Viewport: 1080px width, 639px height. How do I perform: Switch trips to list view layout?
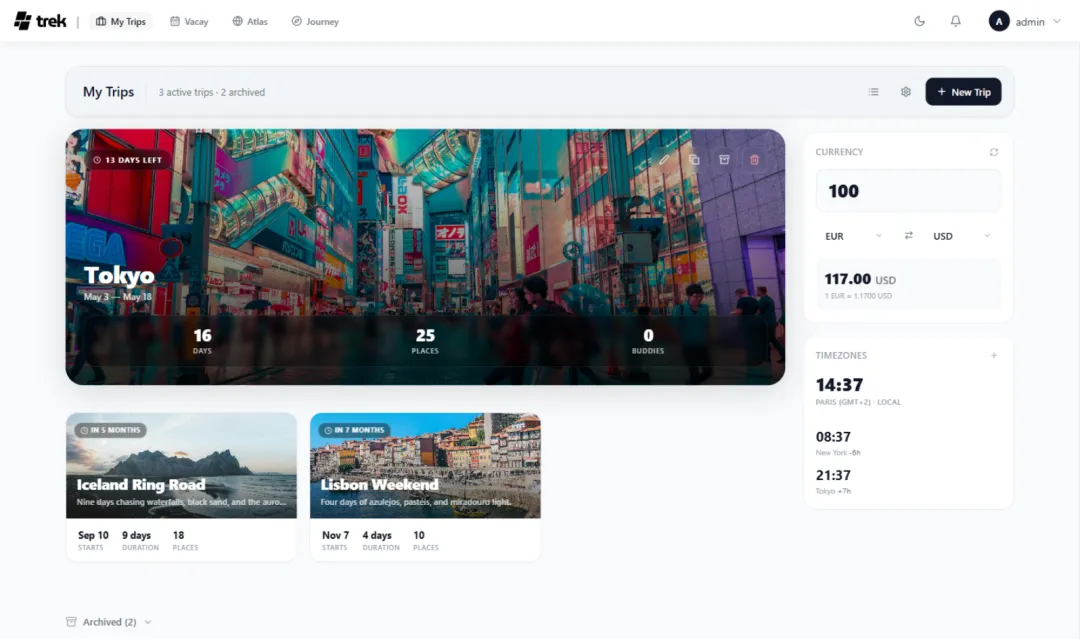[873, 91]
